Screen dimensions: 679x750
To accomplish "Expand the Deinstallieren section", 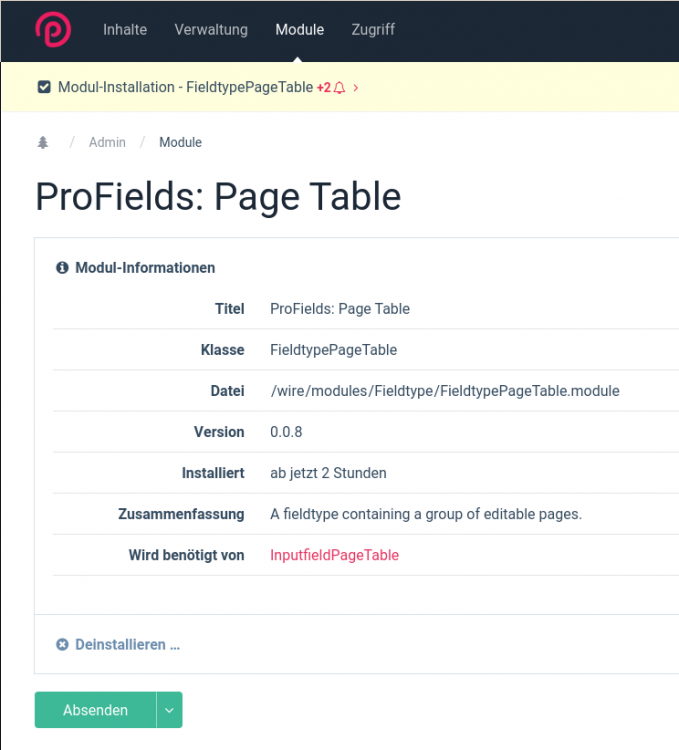I will [128, 644].
